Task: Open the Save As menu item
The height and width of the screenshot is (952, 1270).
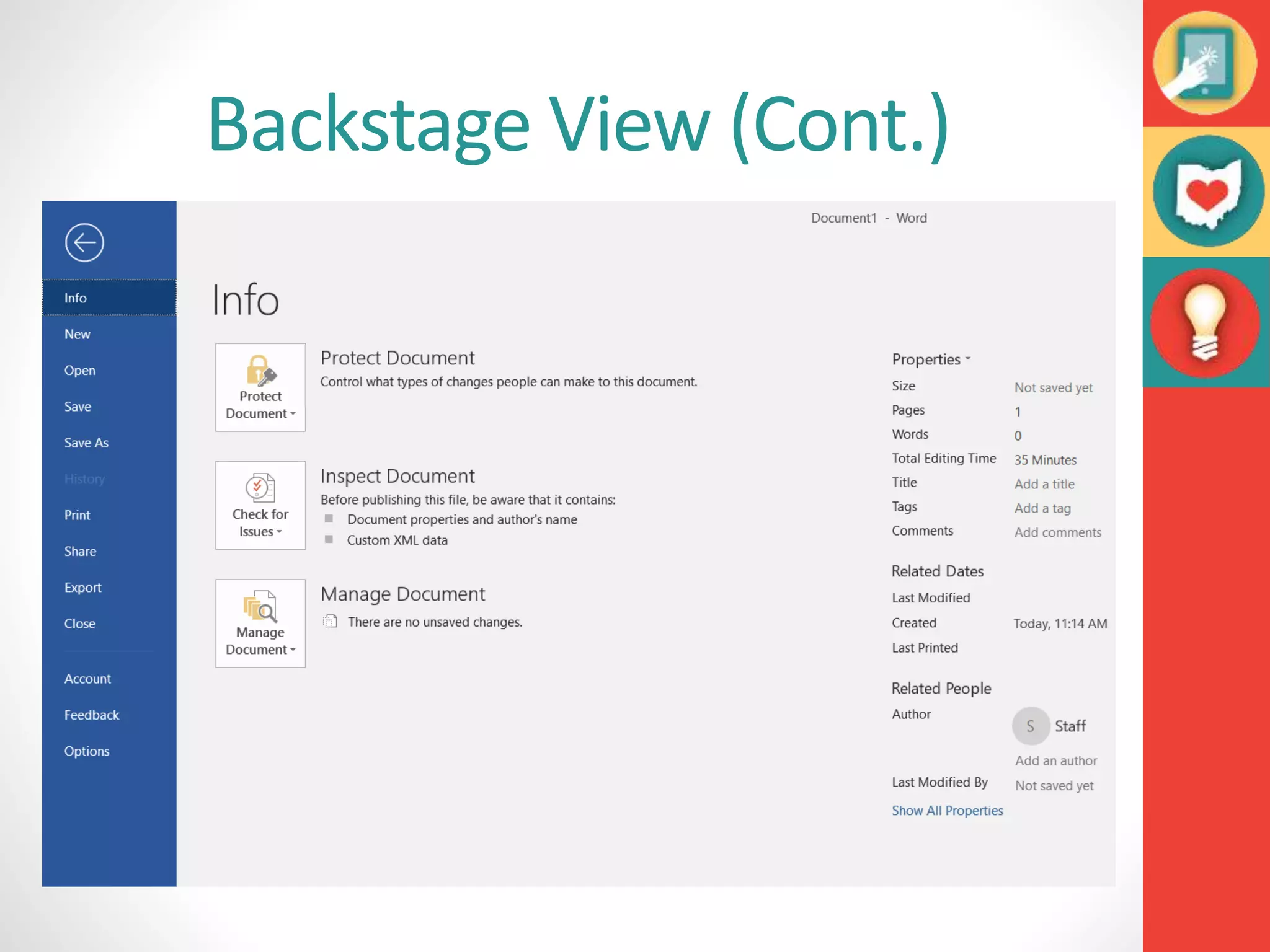Action: (86, 443)
